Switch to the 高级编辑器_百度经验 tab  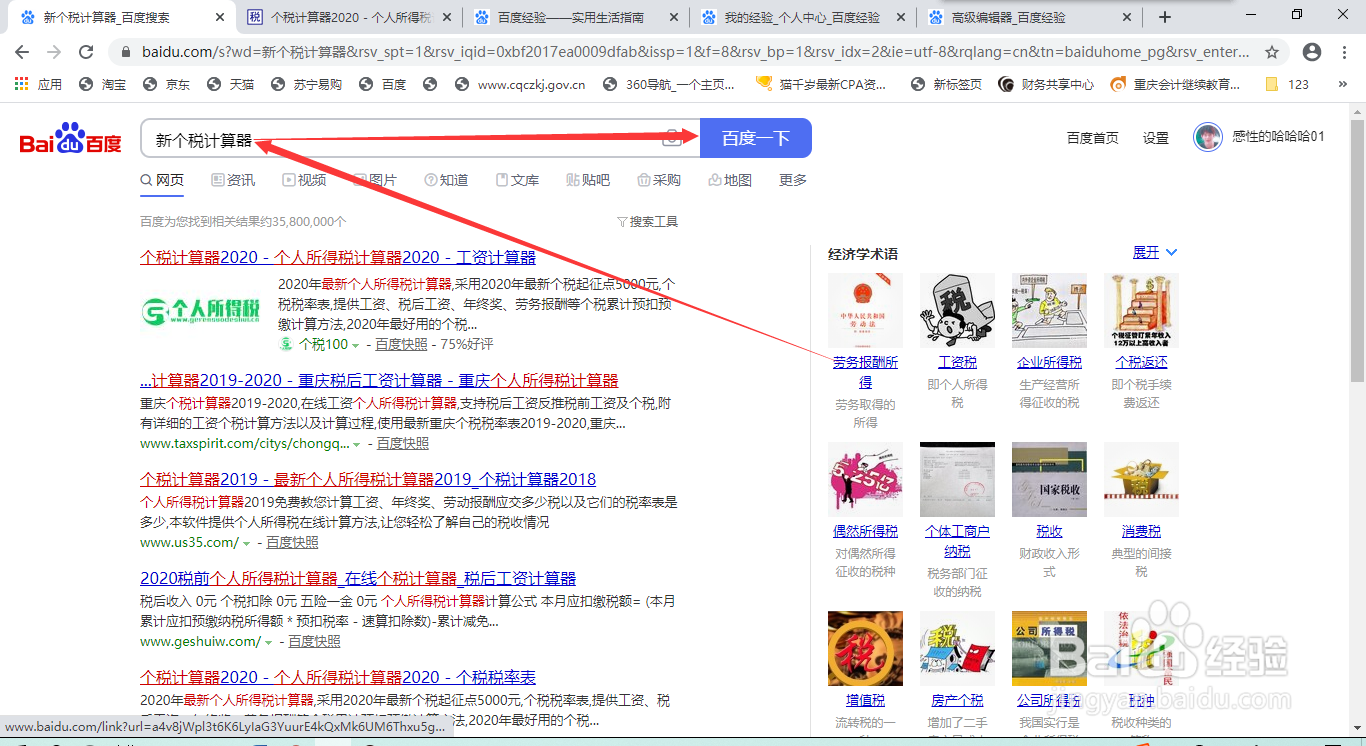point(1029,17)
